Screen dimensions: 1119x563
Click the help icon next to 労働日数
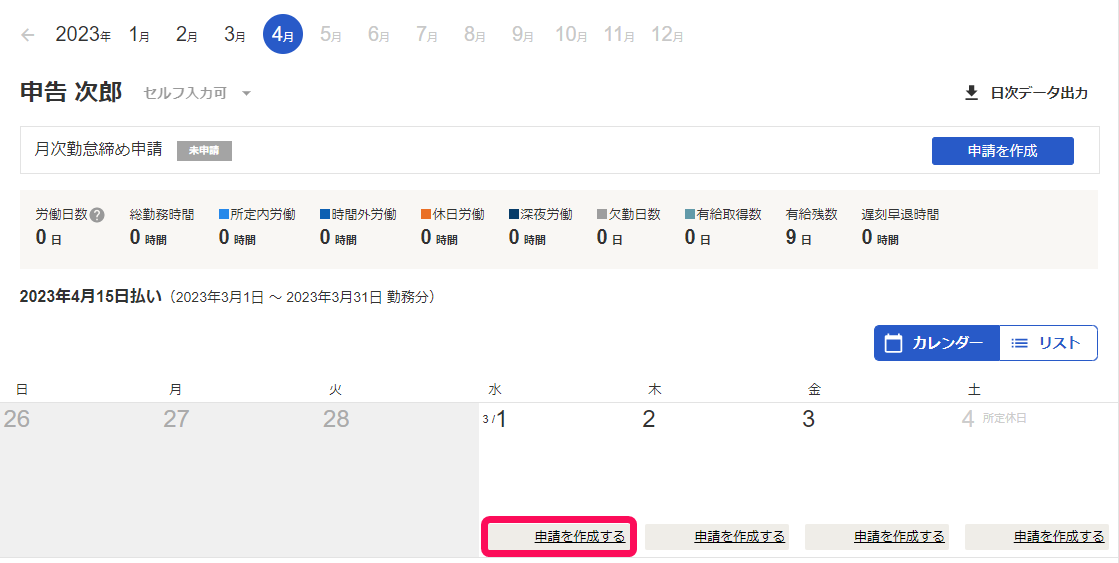pos(97,215)
